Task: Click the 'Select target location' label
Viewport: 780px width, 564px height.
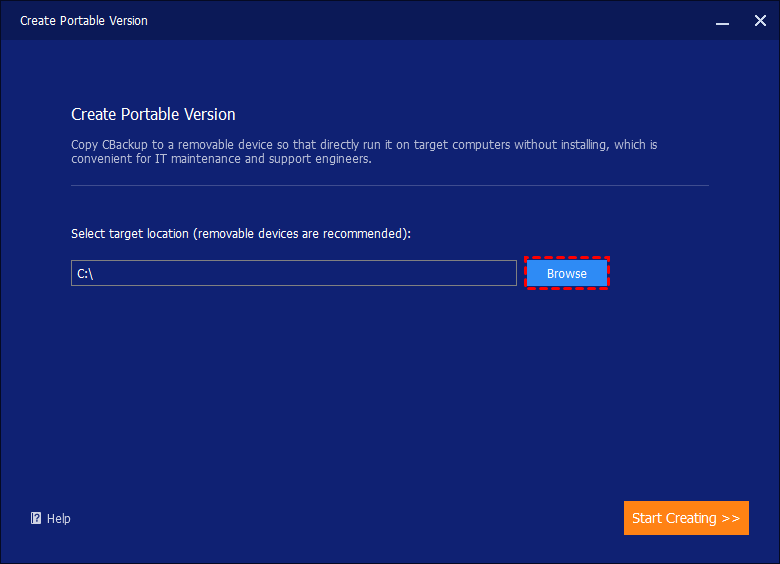Action: pos(130,233)
